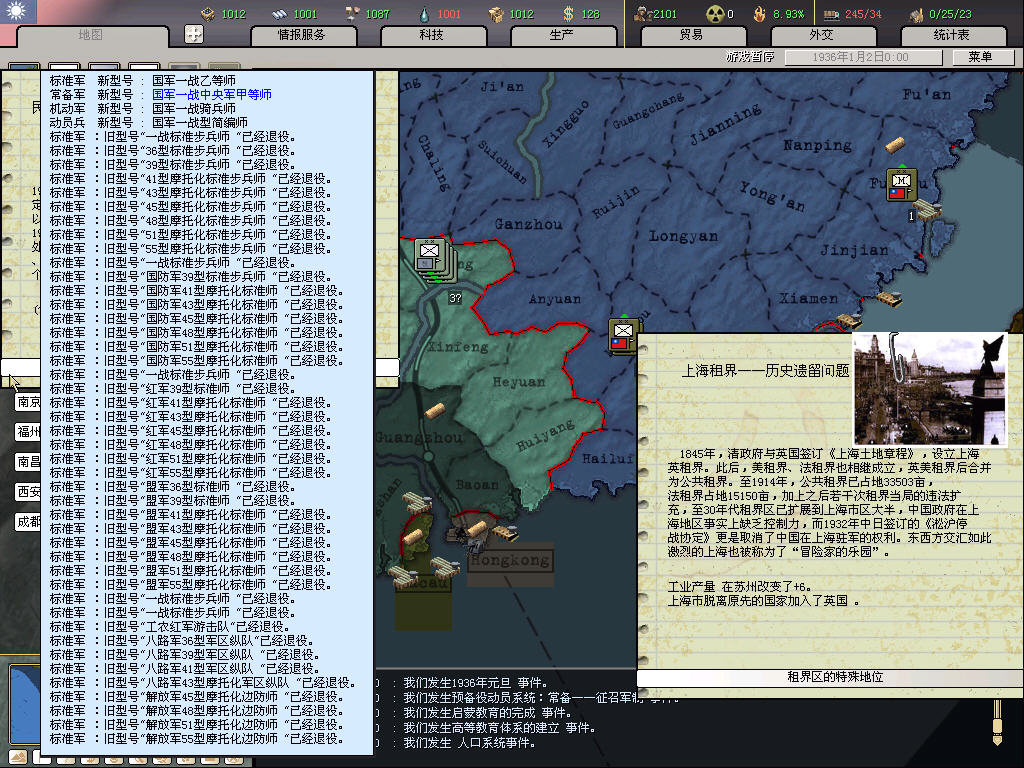Select the stacked infantry counter near Ganzhou

(430, 255)
